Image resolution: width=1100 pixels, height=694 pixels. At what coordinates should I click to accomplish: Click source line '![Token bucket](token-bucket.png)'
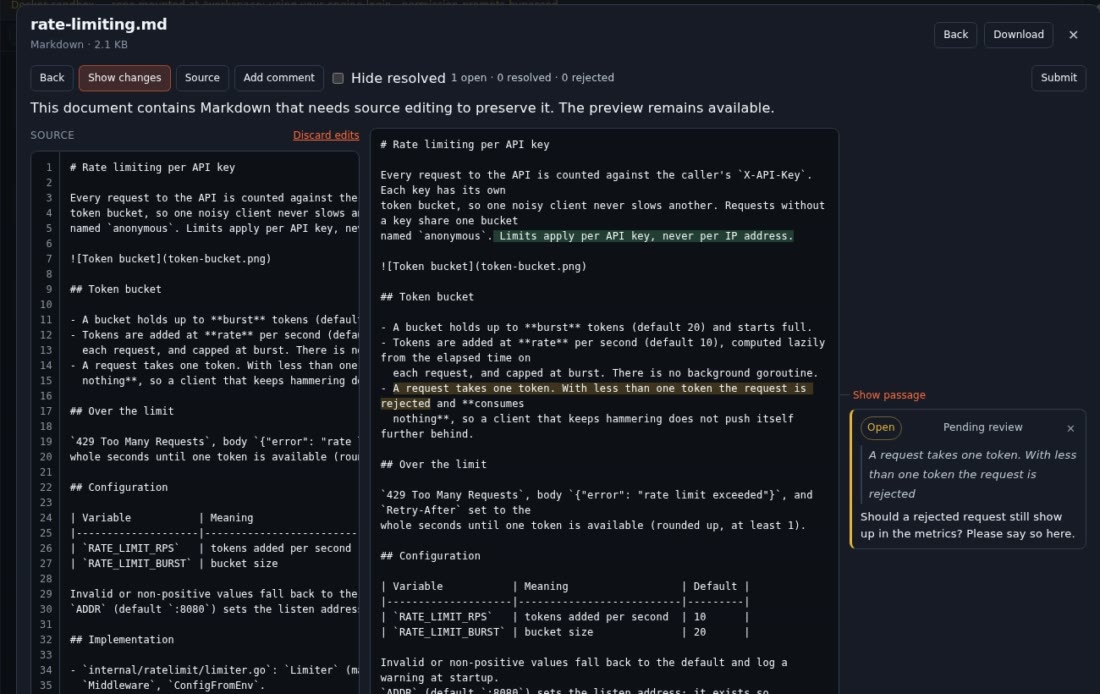pos(170,259)
